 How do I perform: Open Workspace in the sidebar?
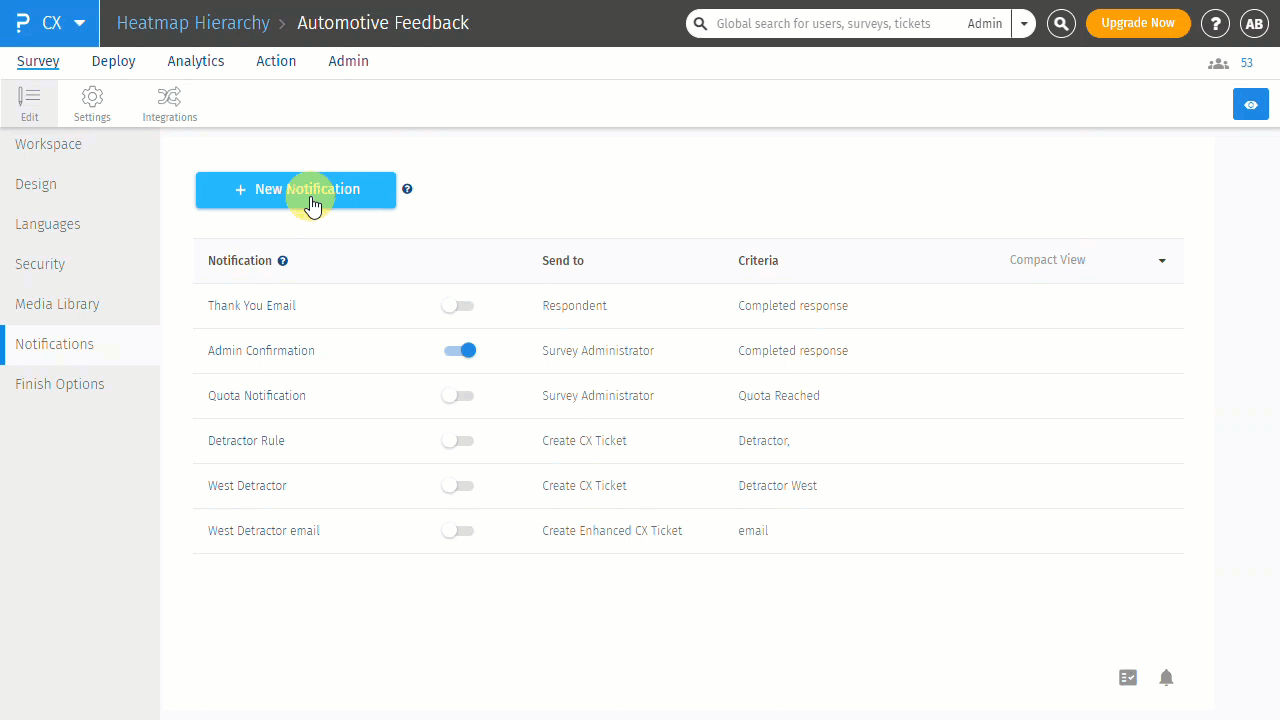48,144
